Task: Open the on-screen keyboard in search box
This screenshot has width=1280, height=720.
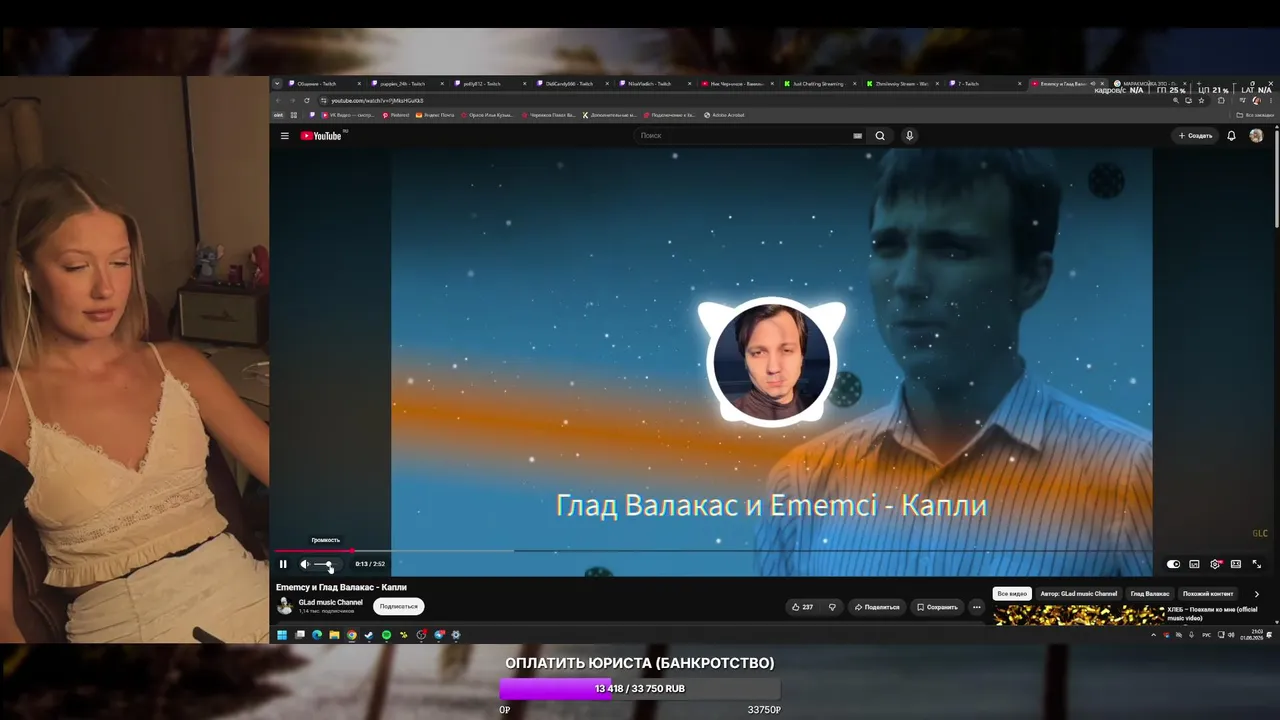Action: coord(857,136)
